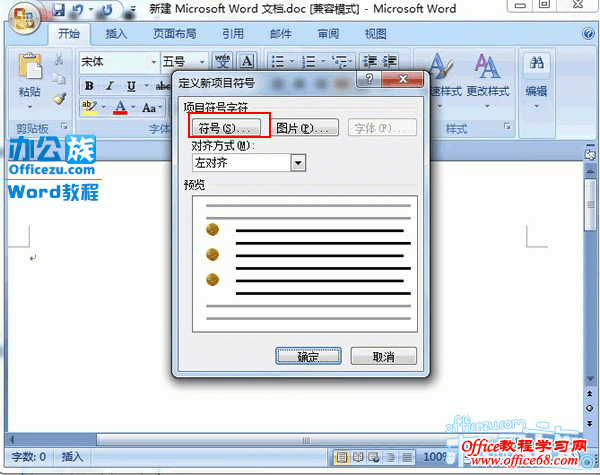Apply numbered list formatting
The width and height of the screenshot is (600, 475).
(x=308, y=61)
